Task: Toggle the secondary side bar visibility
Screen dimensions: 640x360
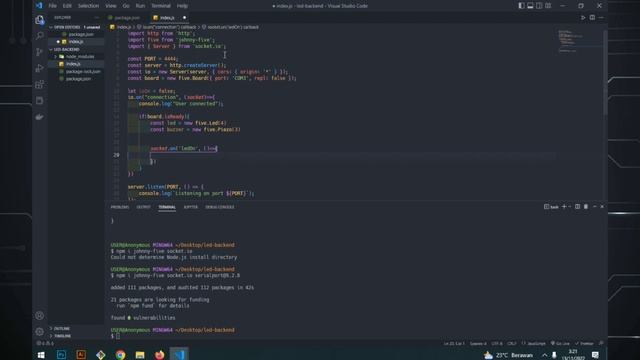Action: (x=539, y=6)
